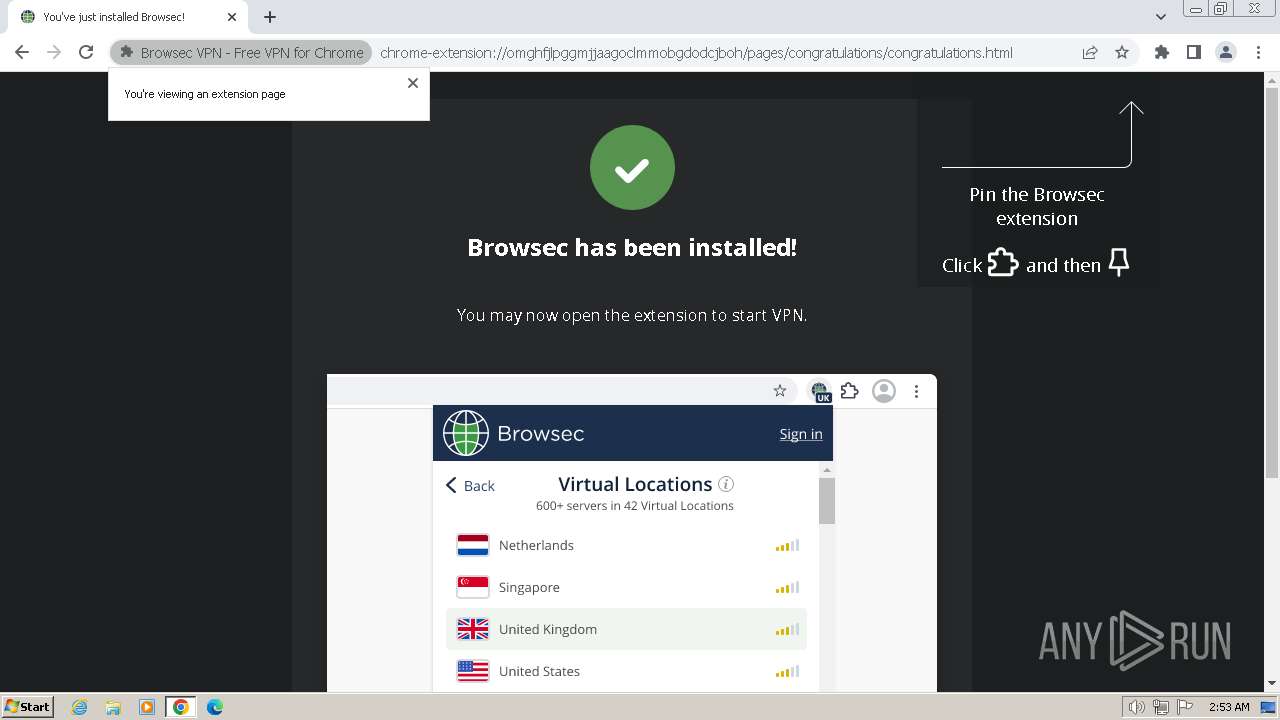Click the pushpin icon in pin hint
Image resolution: width=1280 pixels, height=720 pixels.
coord(1119,263)
